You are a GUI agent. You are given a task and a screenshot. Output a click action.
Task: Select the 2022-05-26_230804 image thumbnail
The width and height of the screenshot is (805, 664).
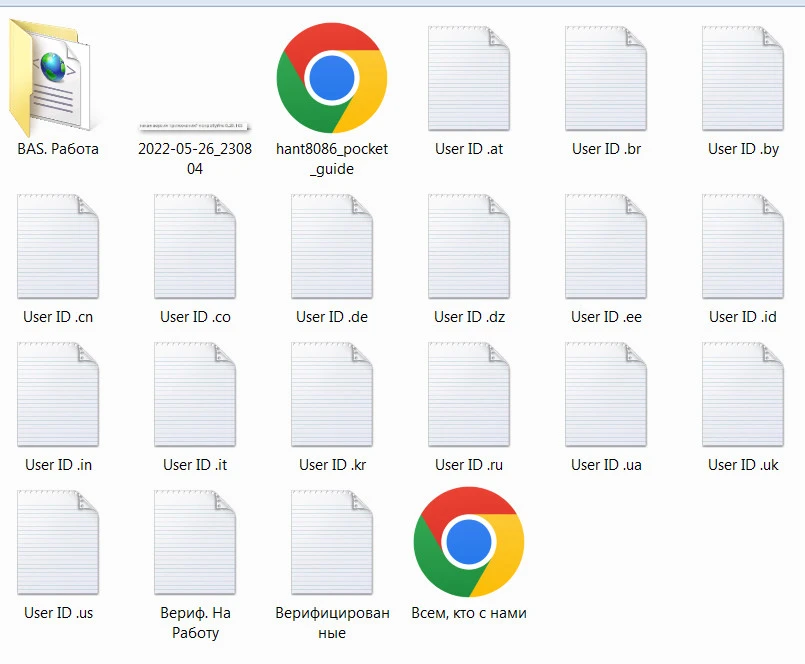[195, 126]
